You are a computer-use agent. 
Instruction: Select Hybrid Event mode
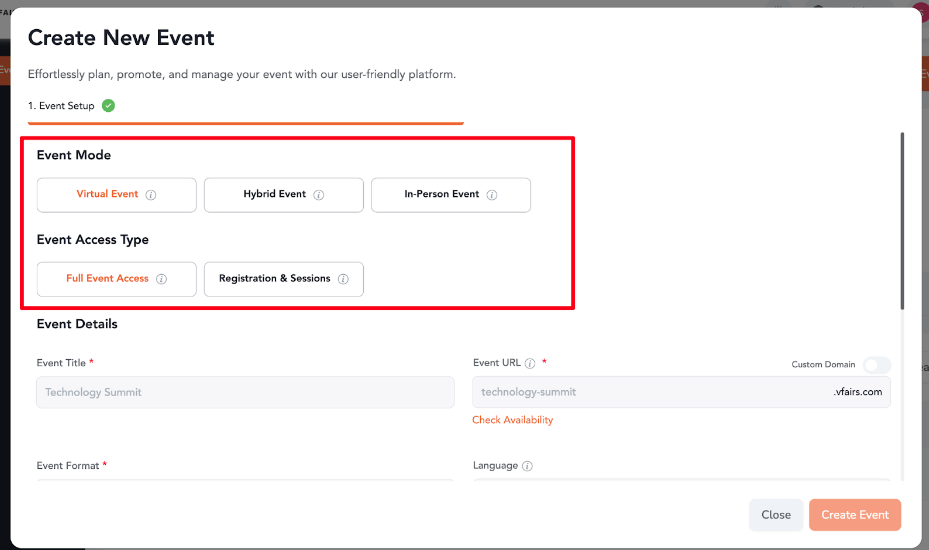click(x=284, y=195)
